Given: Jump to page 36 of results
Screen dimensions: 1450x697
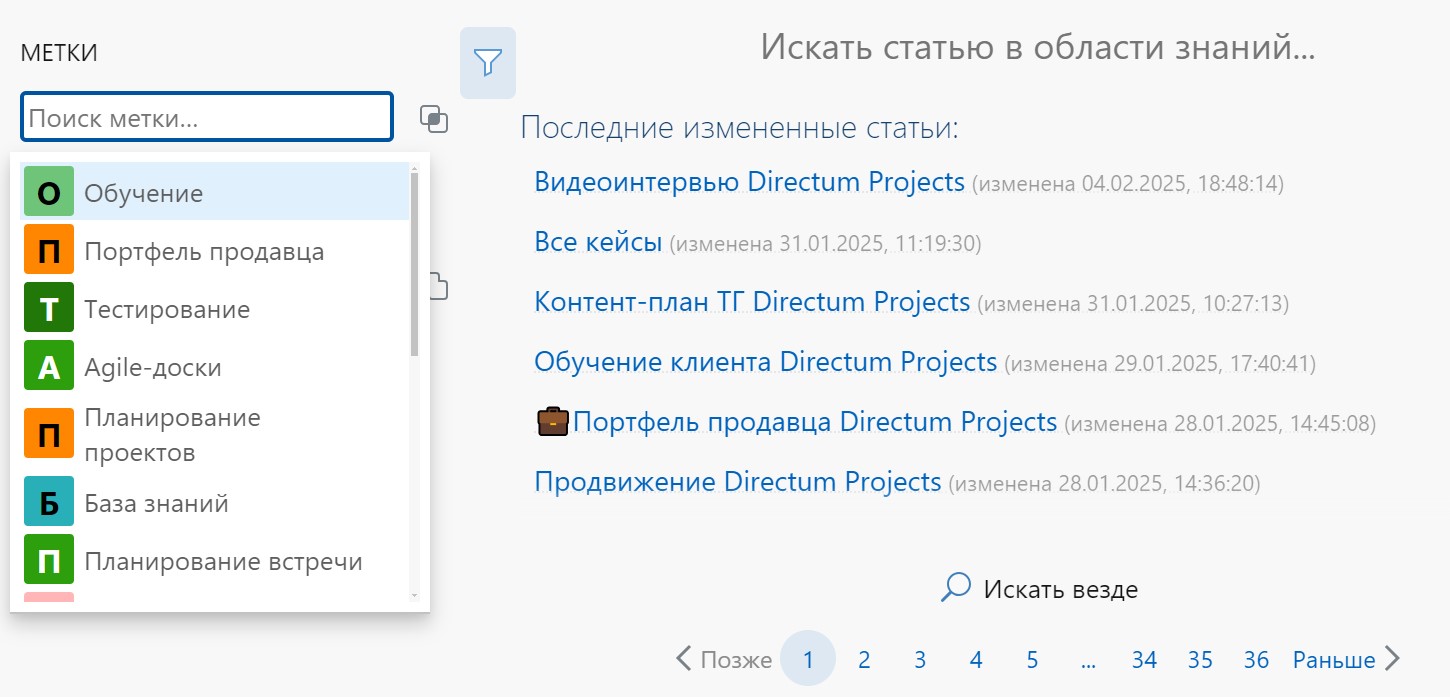Looking at the screenshot, I should point(1256,659).
